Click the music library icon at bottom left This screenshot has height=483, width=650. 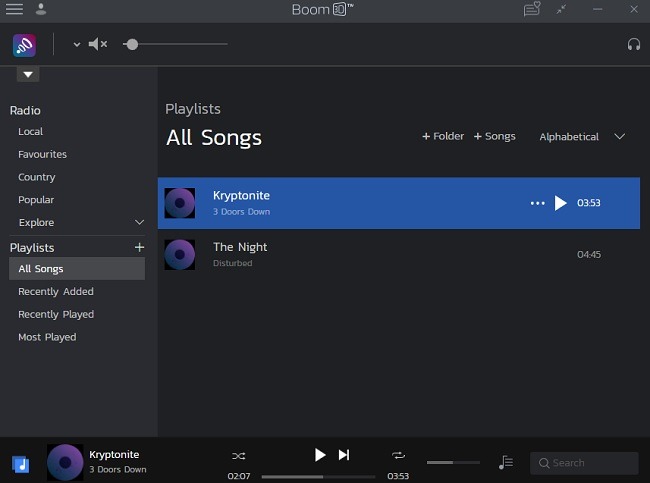pyautogui.click(x=21, y=464)
